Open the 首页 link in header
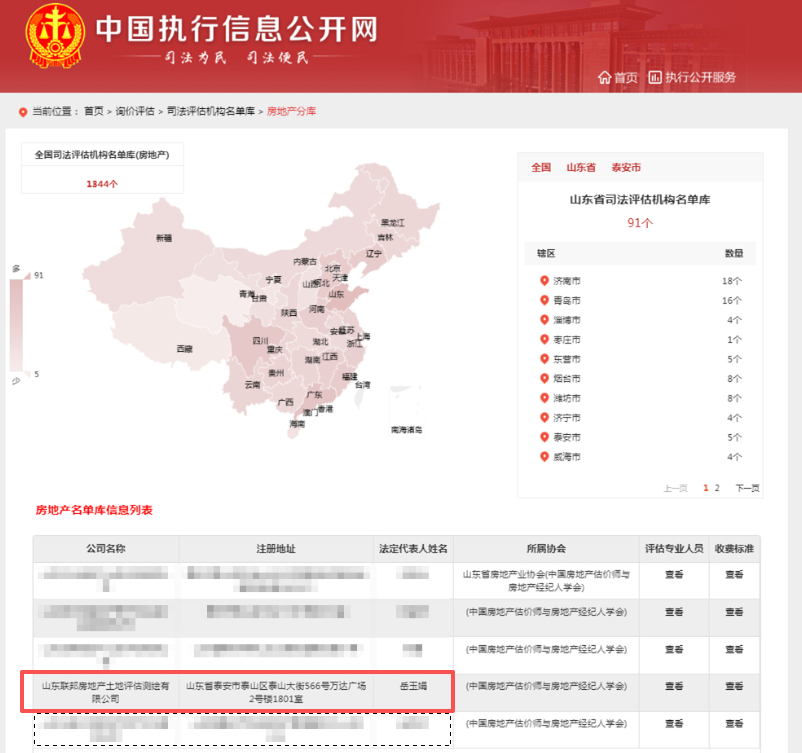This screenshot has width=802, height=753. pyautogui.click(x=626, y=78)
